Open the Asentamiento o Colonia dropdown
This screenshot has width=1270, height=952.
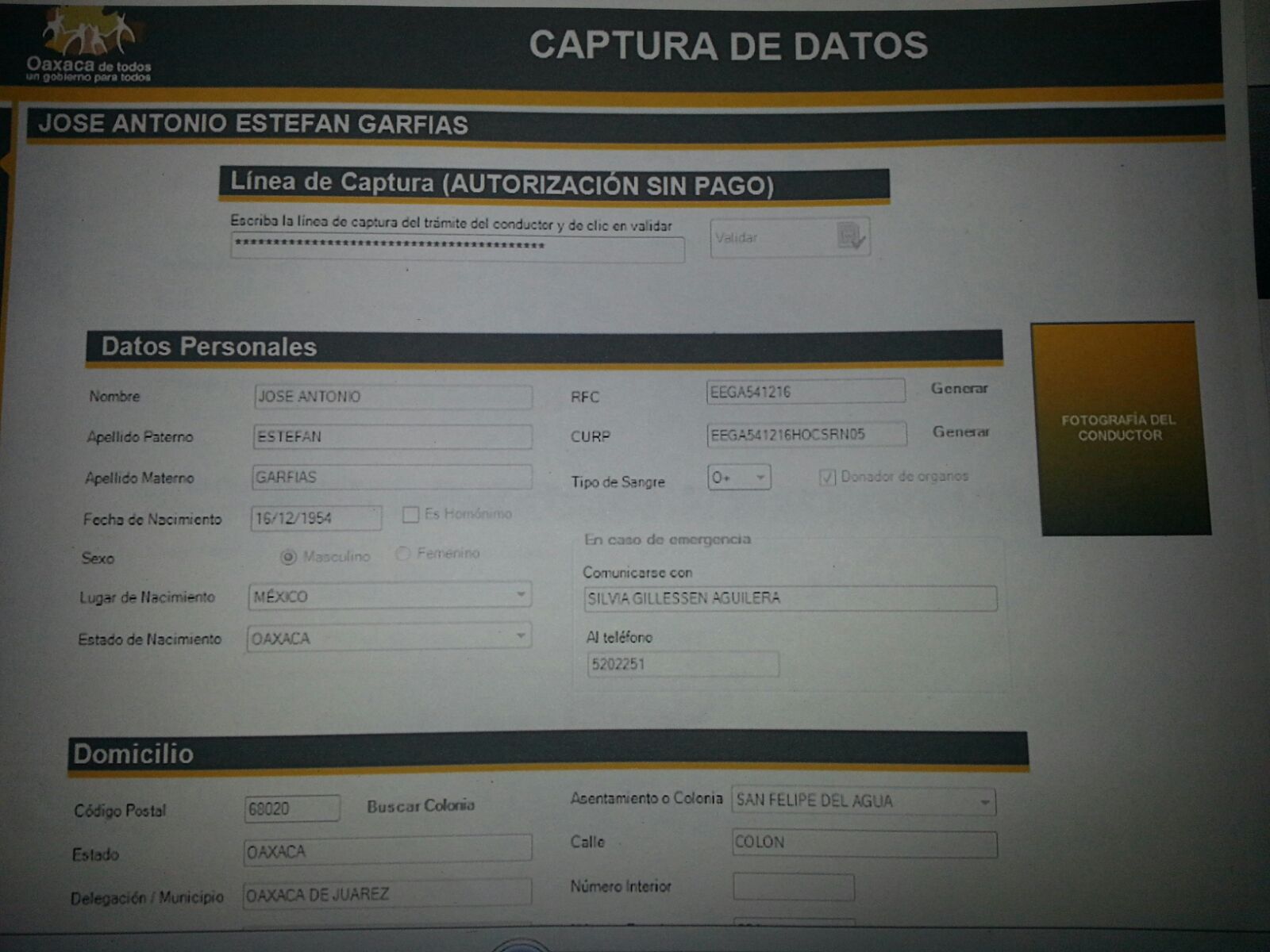[x=864, y=801]
